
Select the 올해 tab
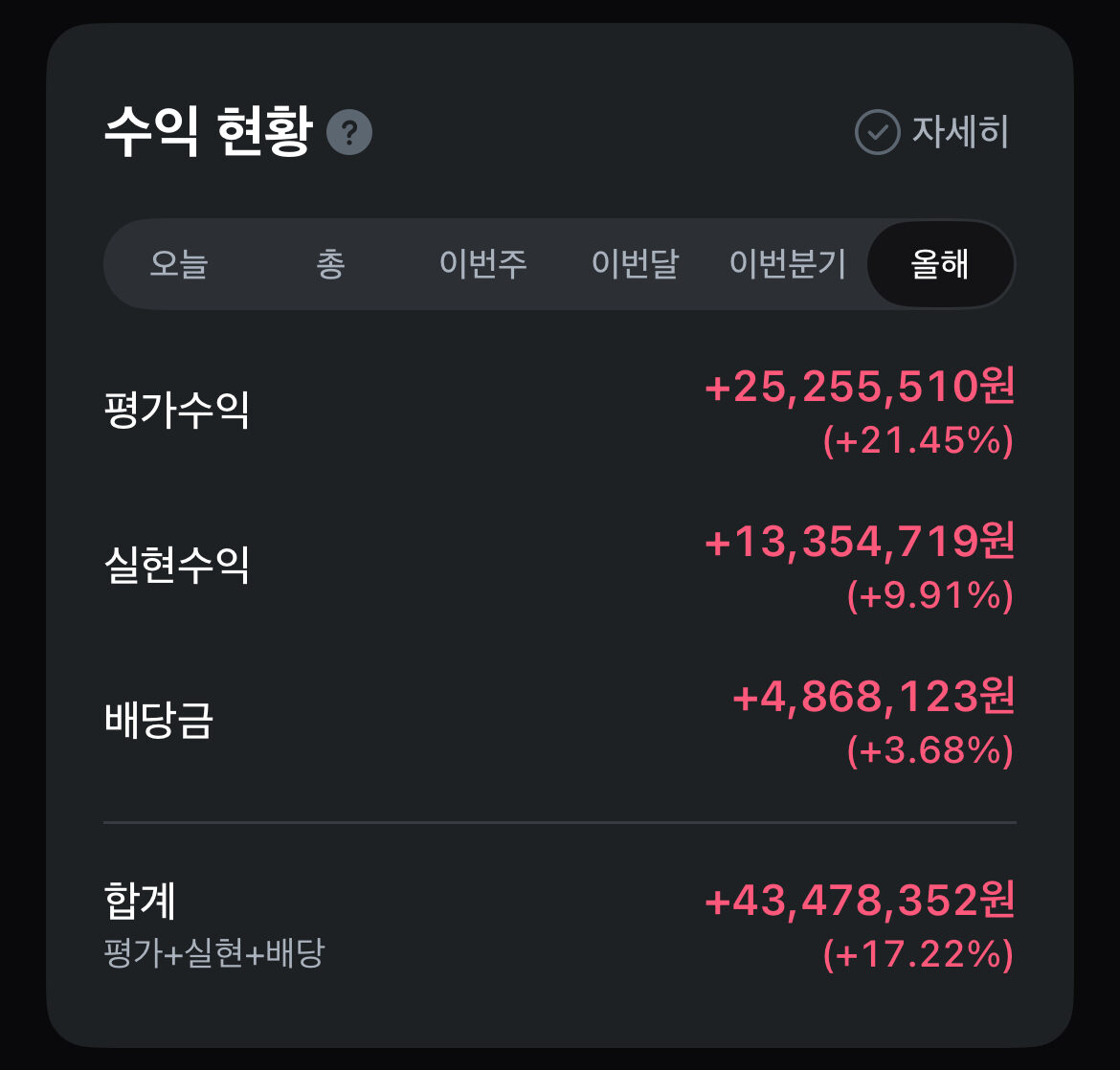[940, 264]
